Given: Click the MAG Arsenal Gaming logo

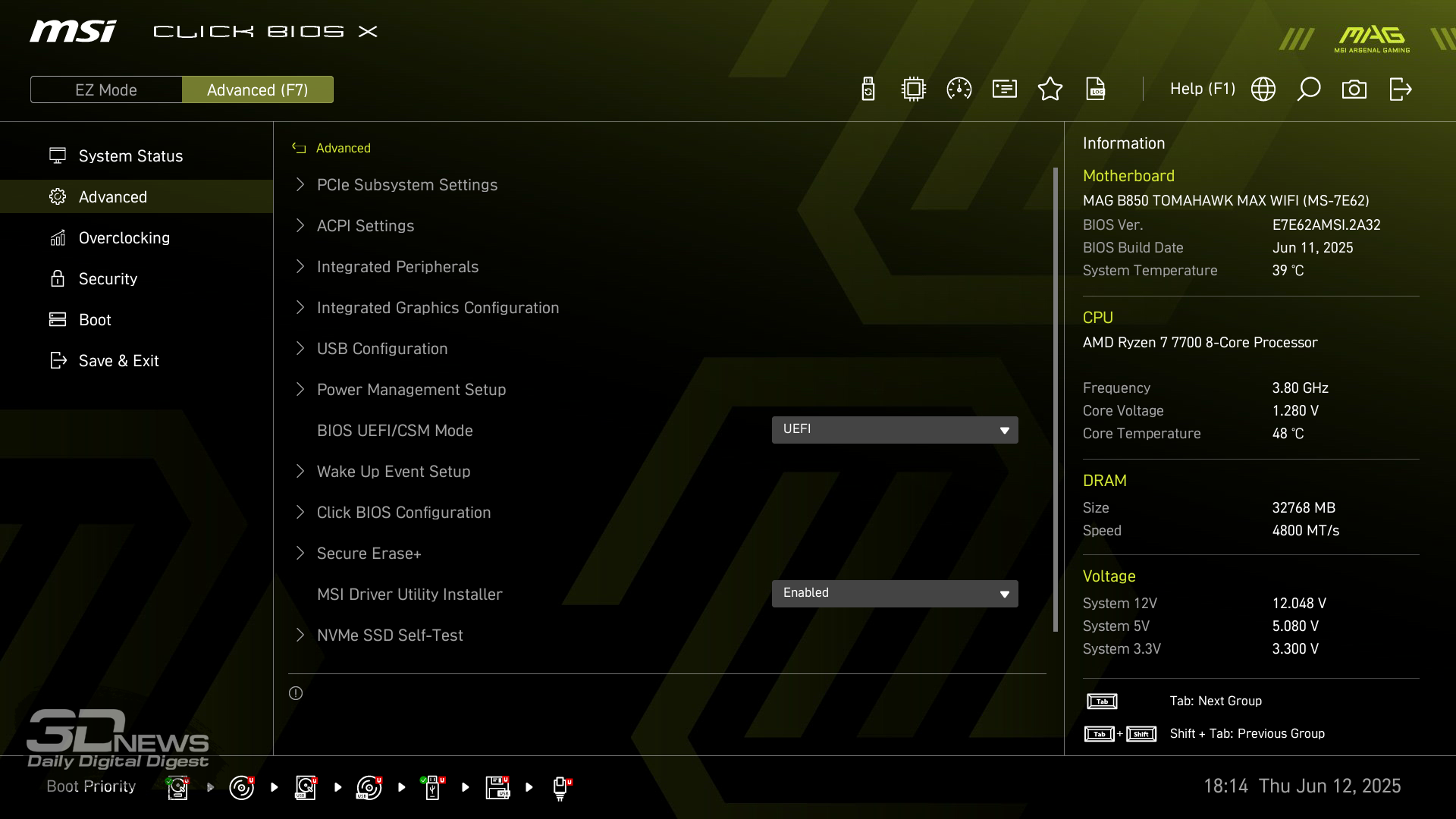Looking at the screenshot, I should (1372, 39).
